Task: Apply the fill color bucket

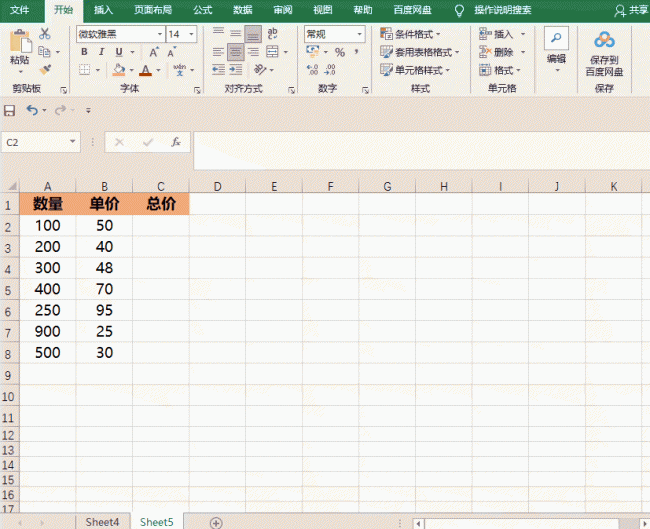Action: coord(119,70)
